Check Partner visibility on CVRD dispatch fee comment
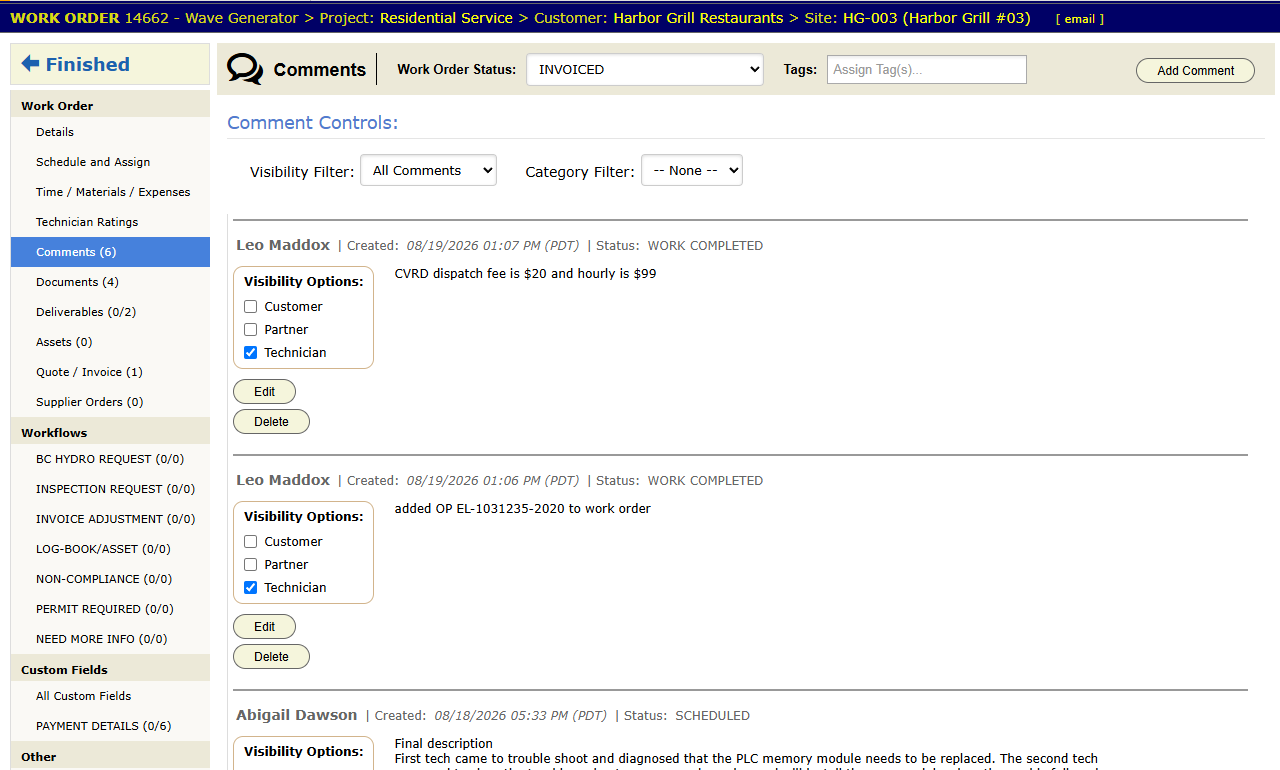The image size is (1280, 770). coord(251,330)
